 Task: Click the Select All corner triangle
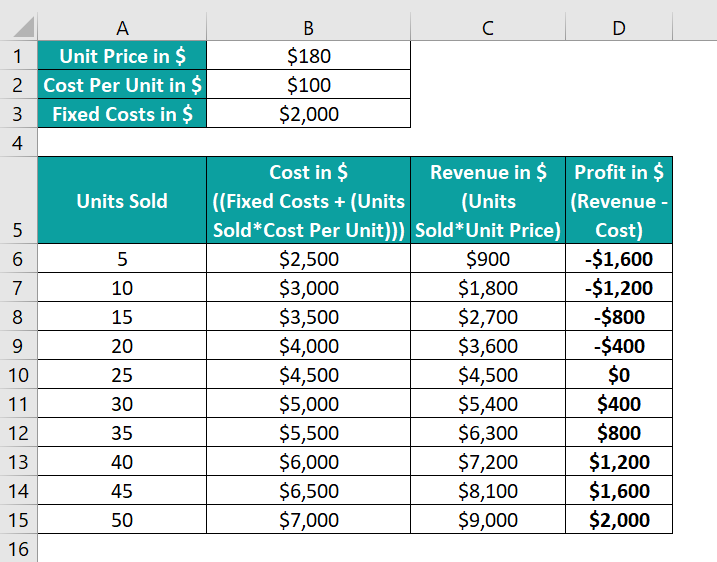pos(24,27)
